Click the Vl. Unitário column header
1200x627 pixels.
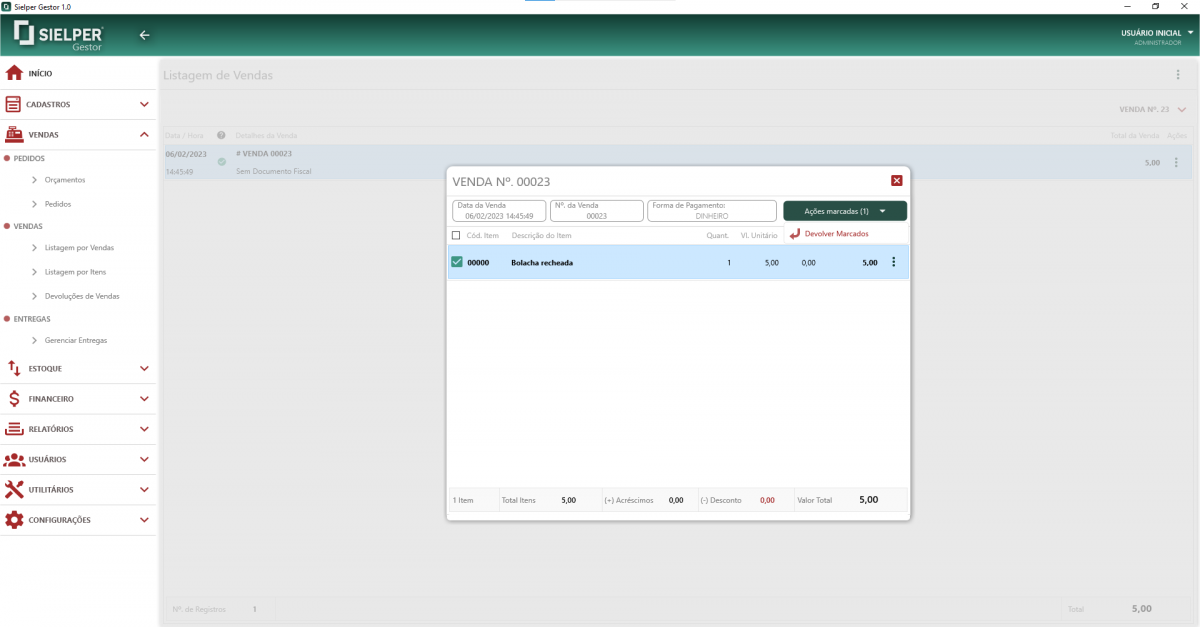759,235
